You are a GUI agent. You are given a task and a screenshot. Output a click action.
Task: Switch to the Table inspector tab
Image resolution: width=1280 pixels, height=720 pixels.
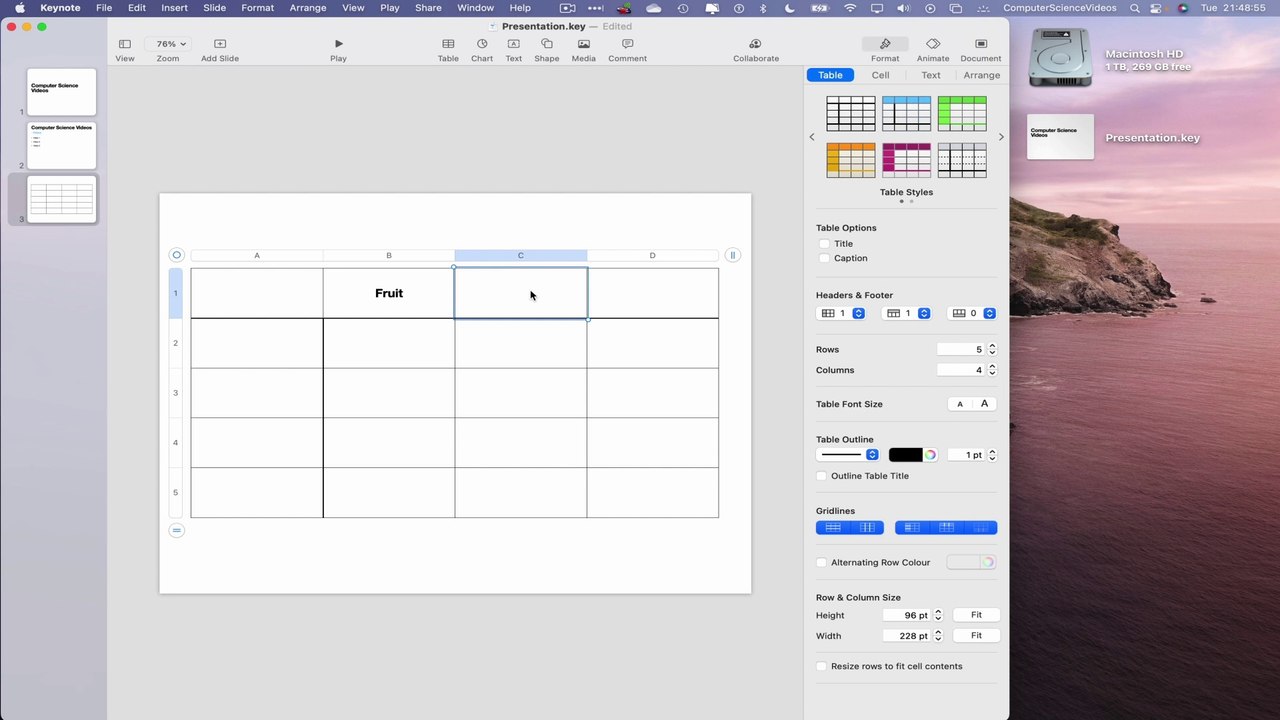coord(830,75)
